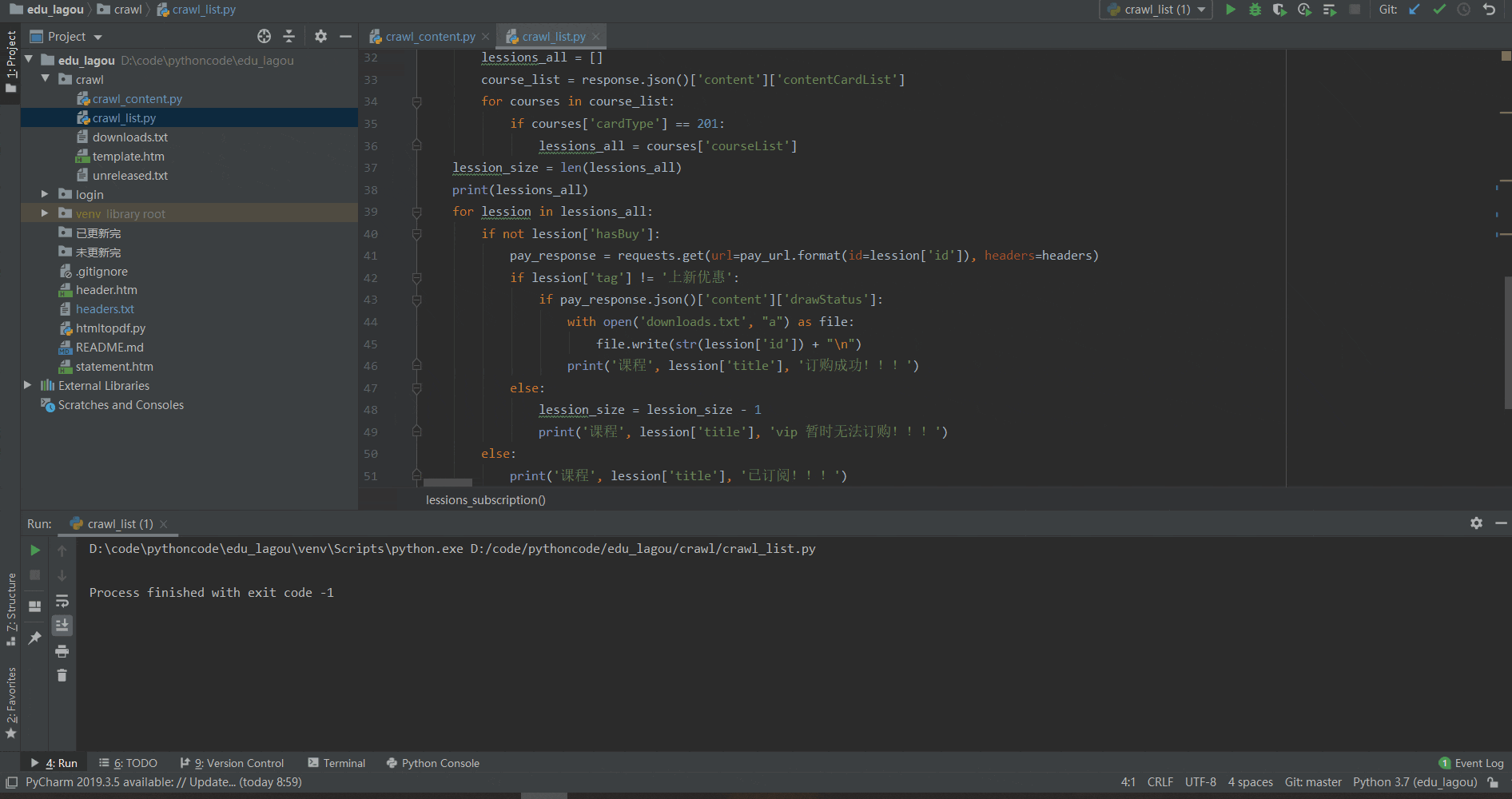Pin the Run tool window tab

(34, 638)
